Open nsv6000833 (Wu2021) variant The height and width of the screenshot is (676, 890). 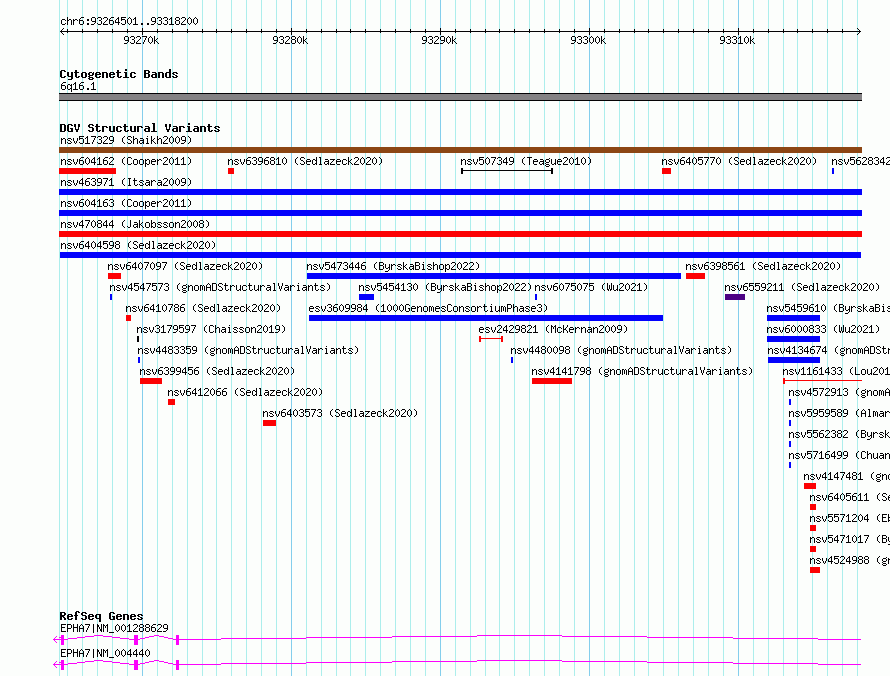point(823,329)
